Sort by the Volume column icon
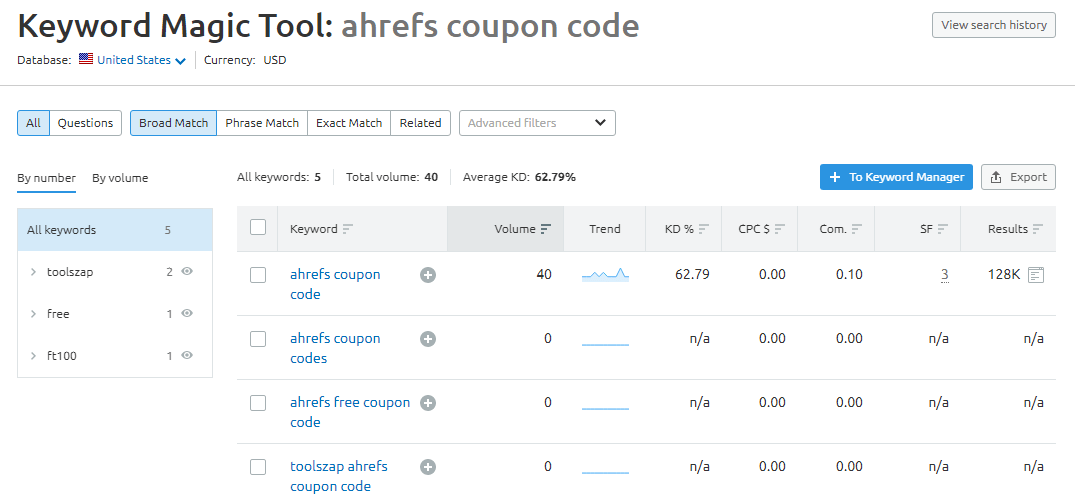Viewport: 1075px width, 503px height. (546, 229)
